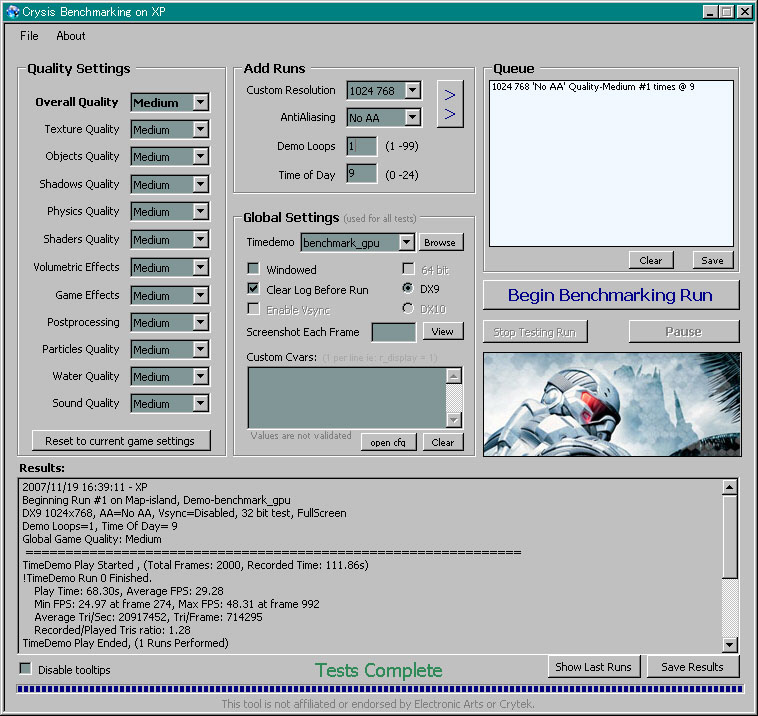Expand the Objects Quality dropdown

click(201, 157)
